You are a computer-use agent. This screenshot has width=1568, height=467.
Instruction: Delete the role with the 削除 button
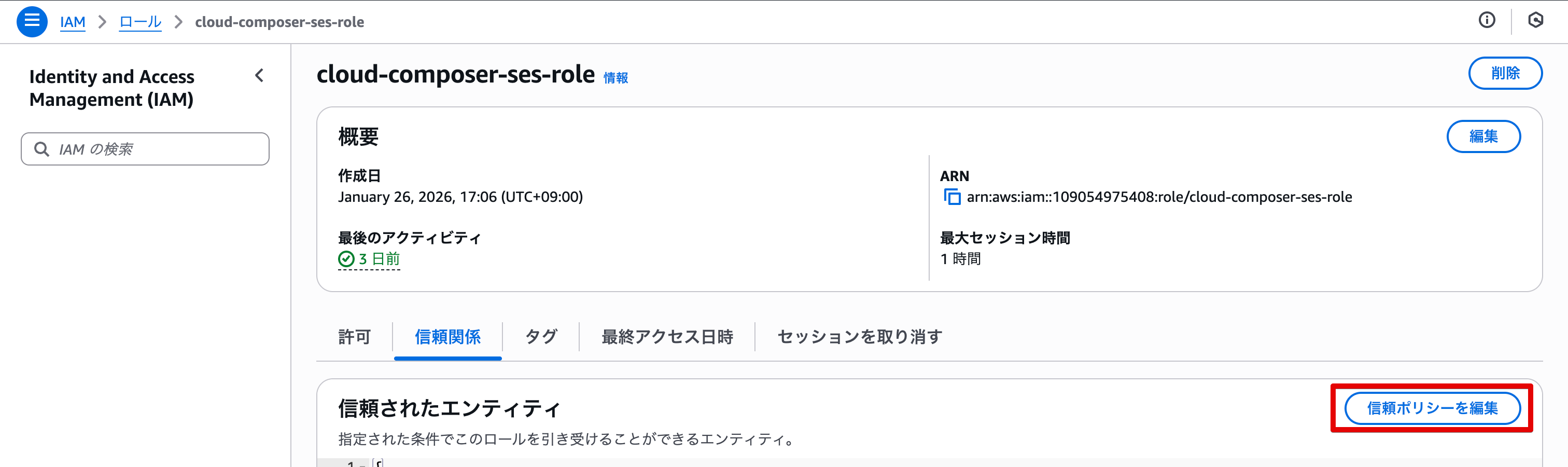[1505, 73]
